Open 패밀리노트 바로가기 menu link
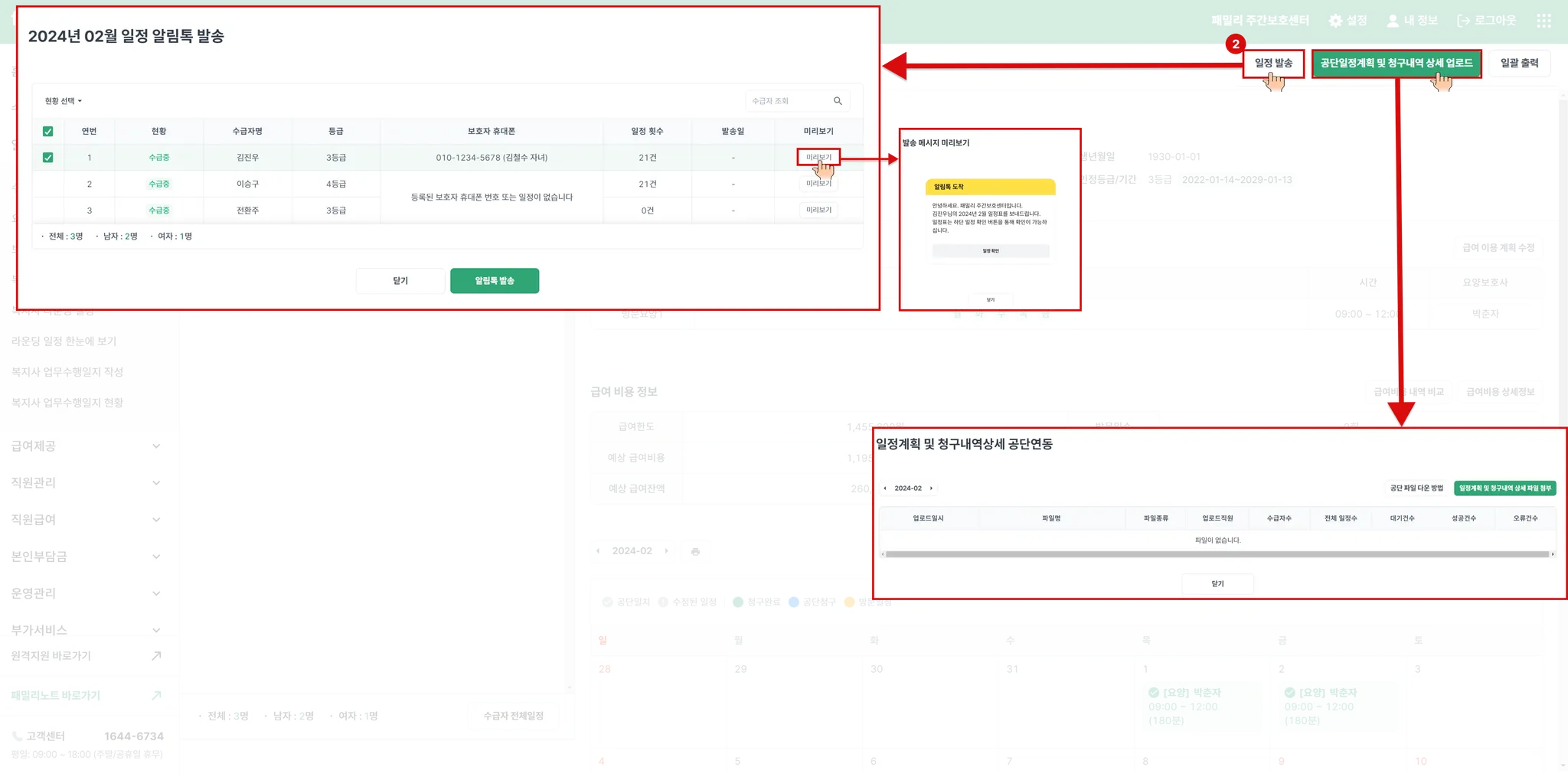Image resolution: width=1568 pixels, height=777 pixels. coord(56,696)
